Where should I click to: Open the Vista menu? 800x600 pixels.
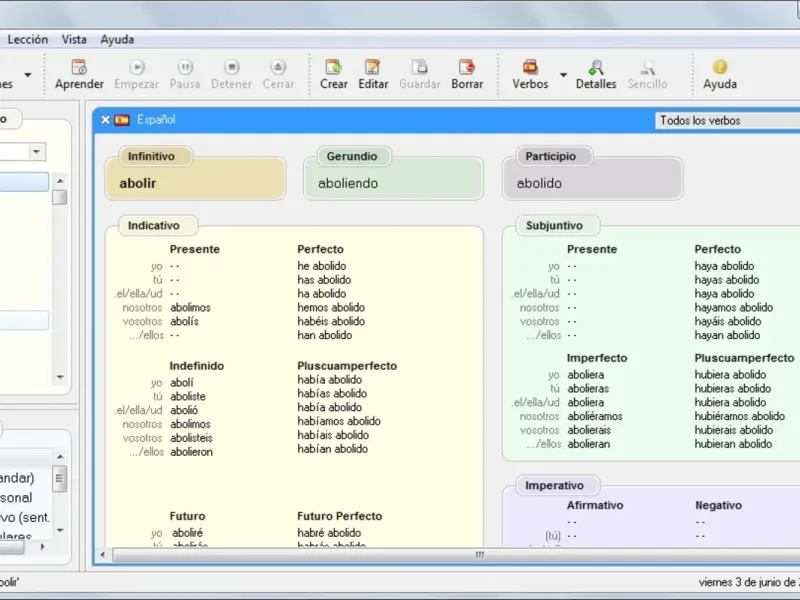click(x=74, y=40)
